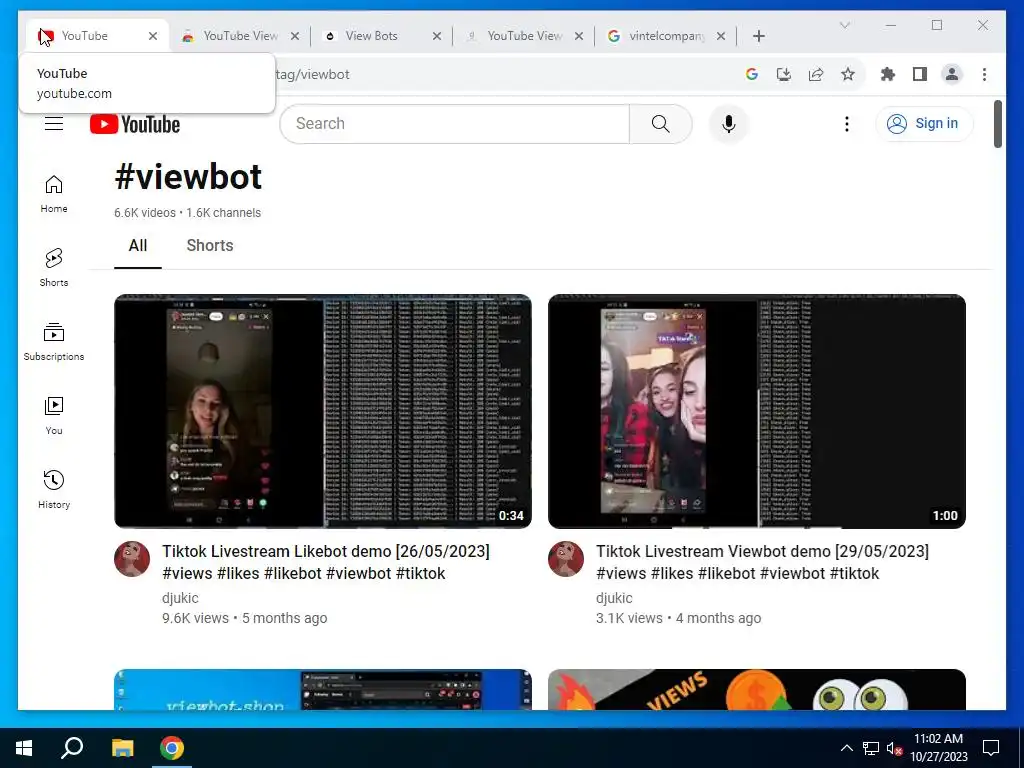The height and width of the screenshot is (768, 1024).
Task: Click channel avatar beside Viewbot video
Action: [x=566, y=559]
